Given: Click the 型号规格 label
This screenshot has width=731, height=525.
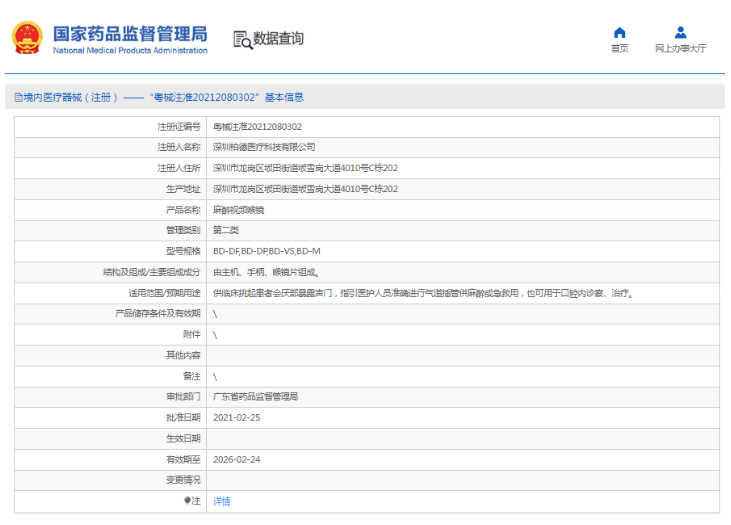Looking at the screenshot, I should 183,251.
